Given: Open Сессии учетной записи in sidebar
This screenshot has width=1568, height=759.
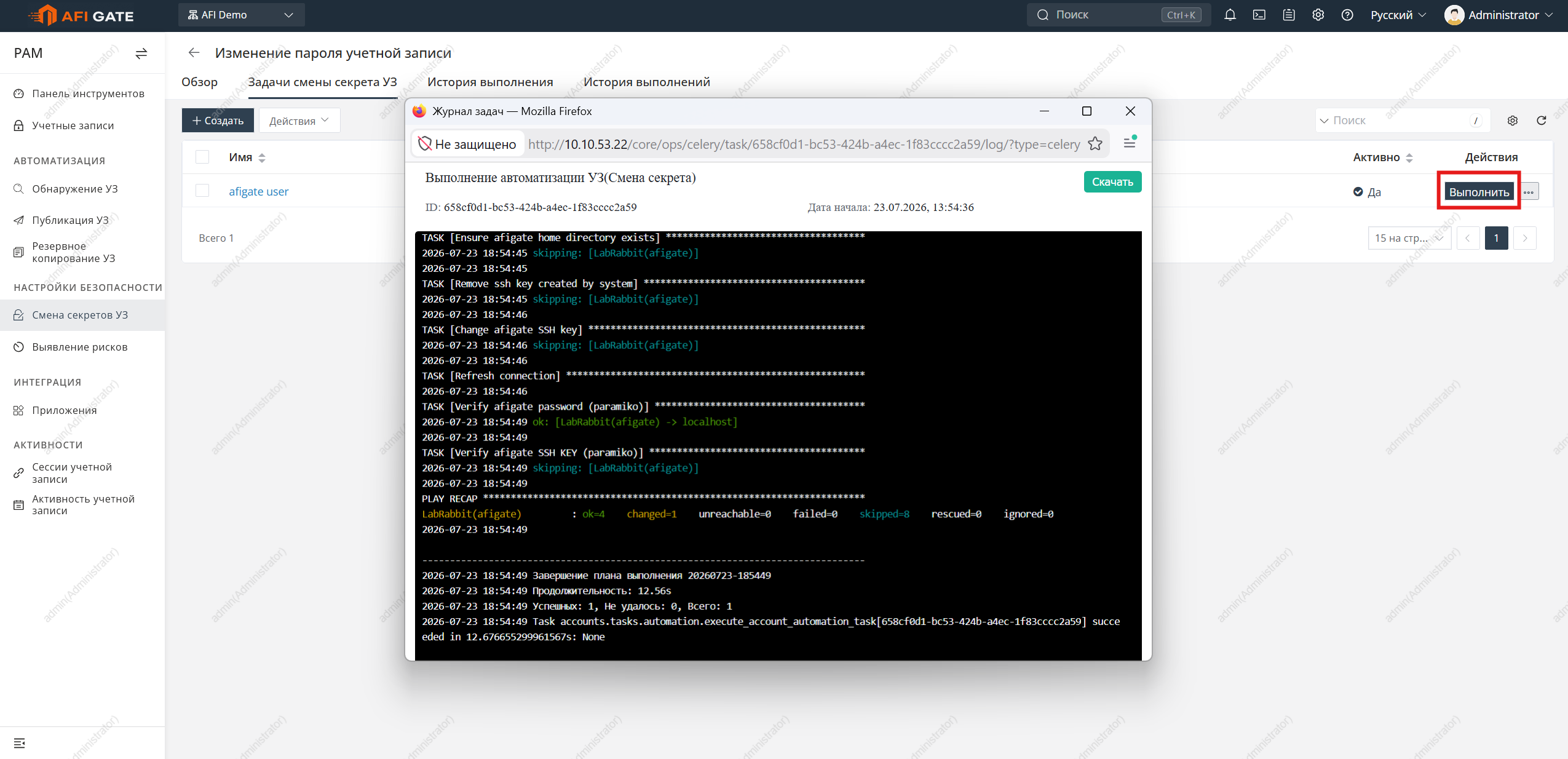Looking at the screenshot, I should coord(82,473).
